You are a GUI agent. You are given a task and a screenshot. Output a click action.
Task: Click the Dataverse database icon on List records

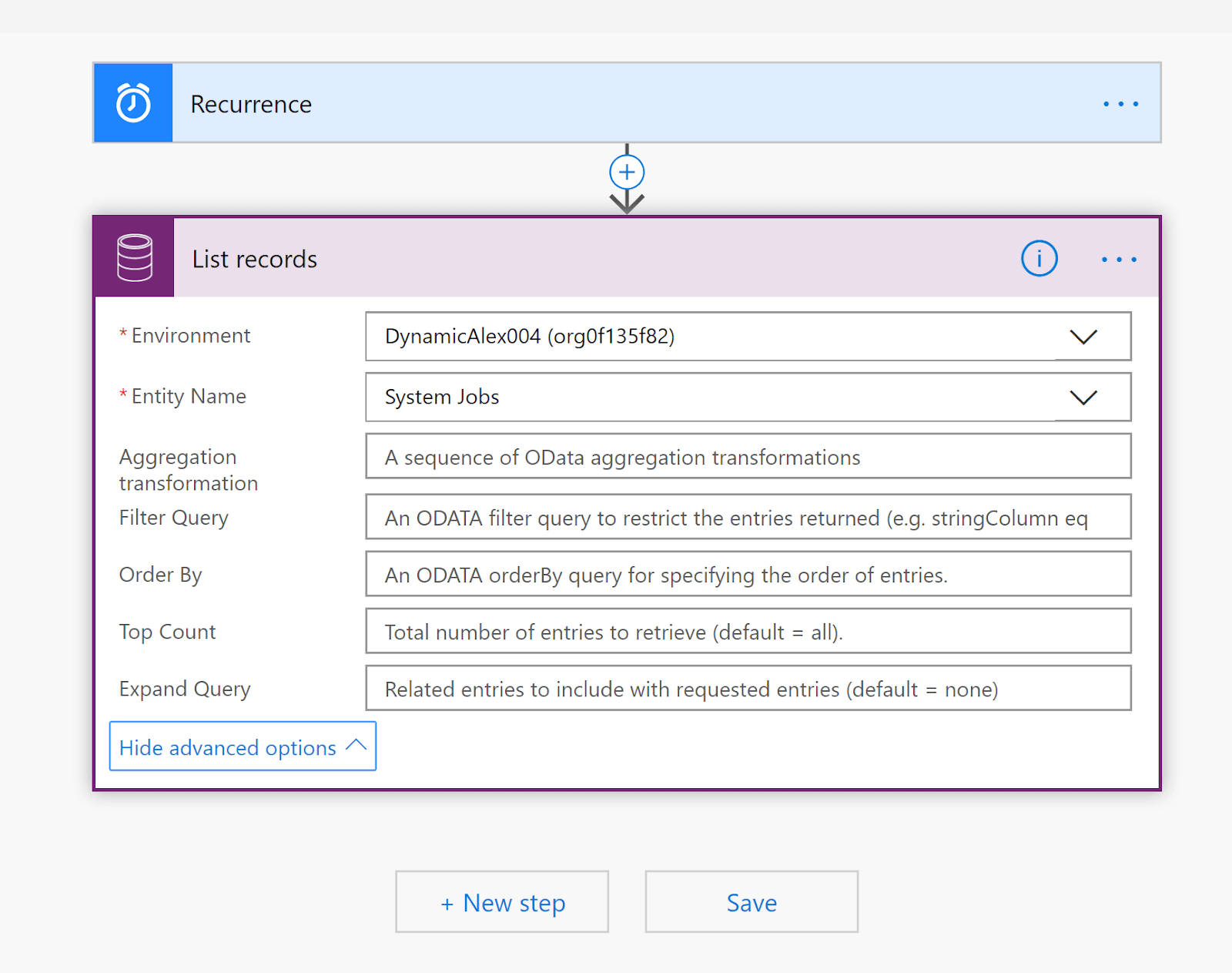(133, 257)
